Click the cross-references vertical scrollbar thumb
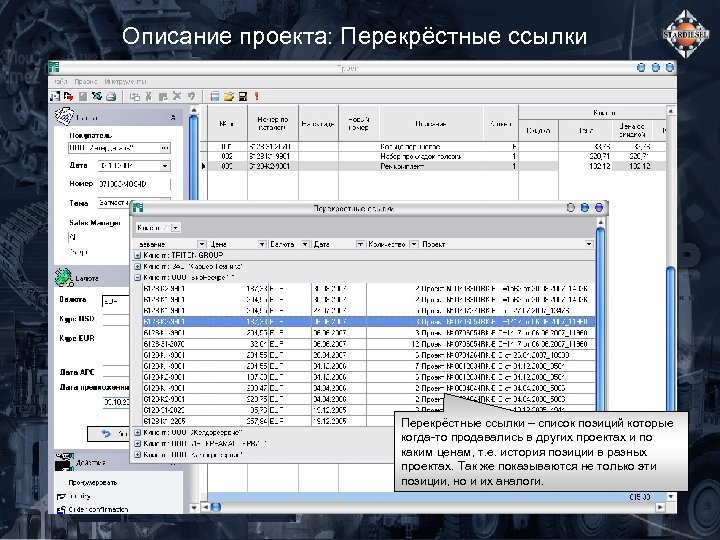Screen dimensions: 720x540 point(600,321)
